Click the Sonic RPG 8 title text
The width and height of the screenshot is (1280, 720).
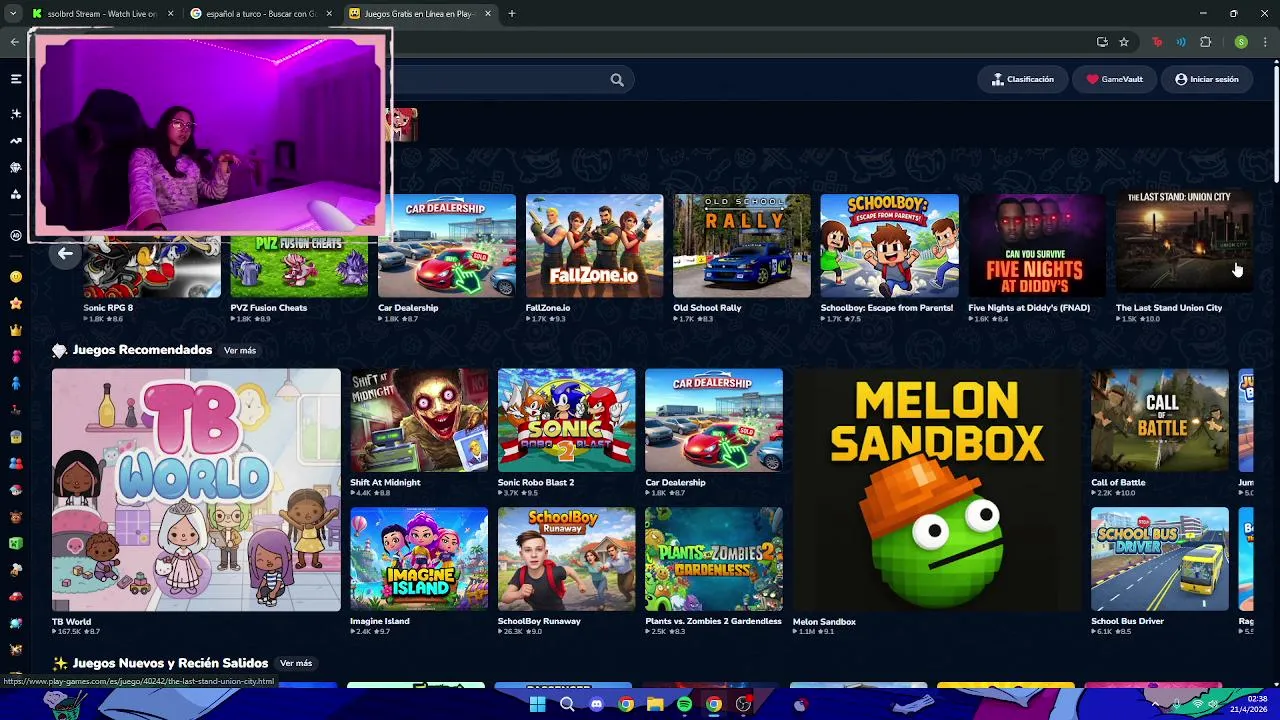108,308
